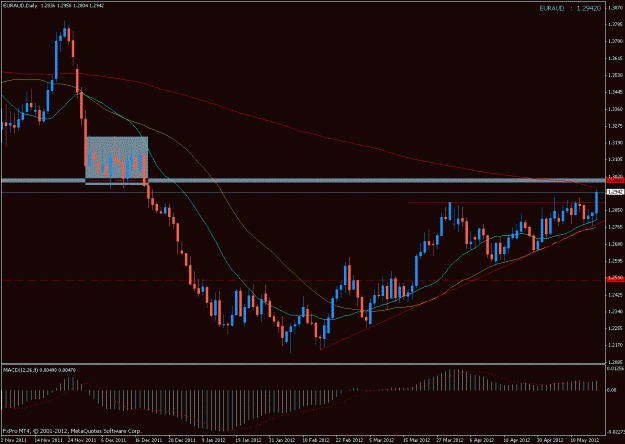The image size is (625, 444).
Task: Select the rising red trendline under the price lows
Action: tap(462, 285)
